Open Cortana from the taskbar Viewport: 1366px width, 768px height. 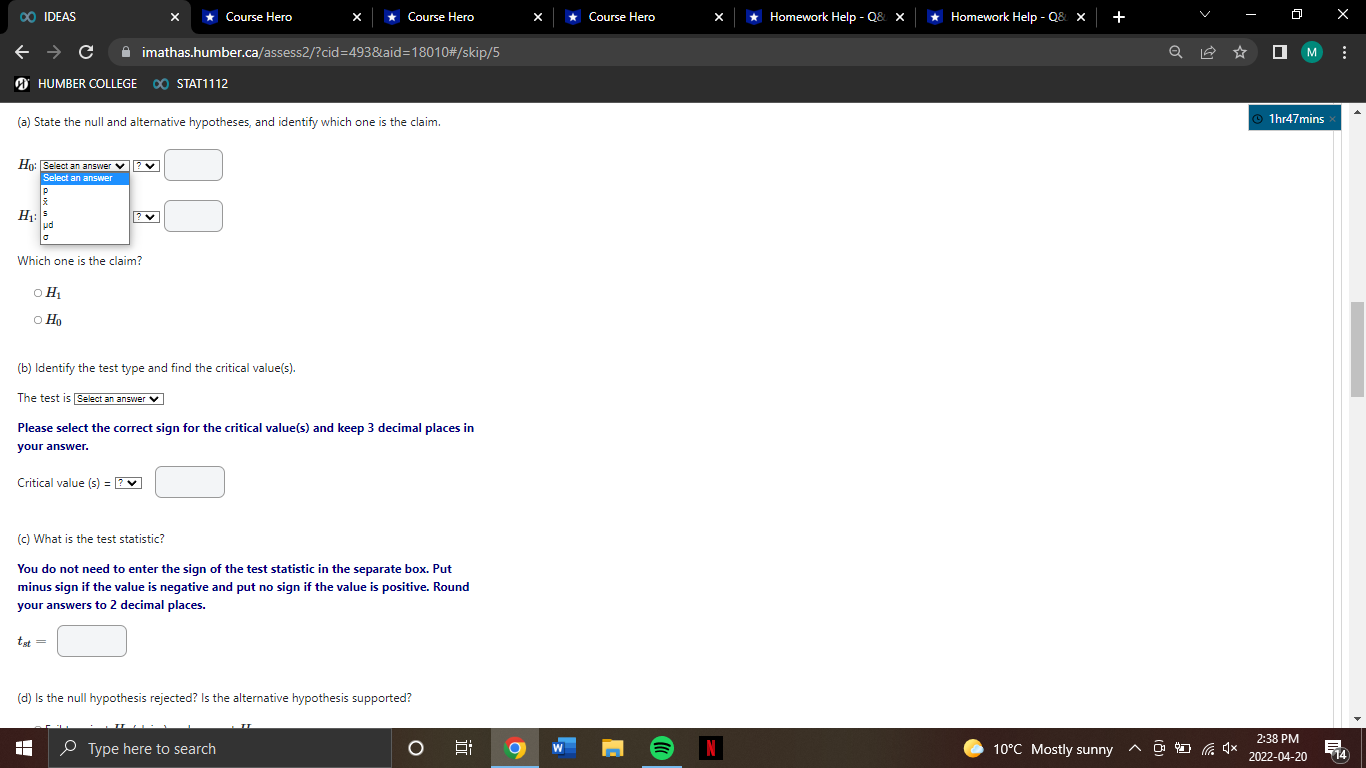point(416,748)
